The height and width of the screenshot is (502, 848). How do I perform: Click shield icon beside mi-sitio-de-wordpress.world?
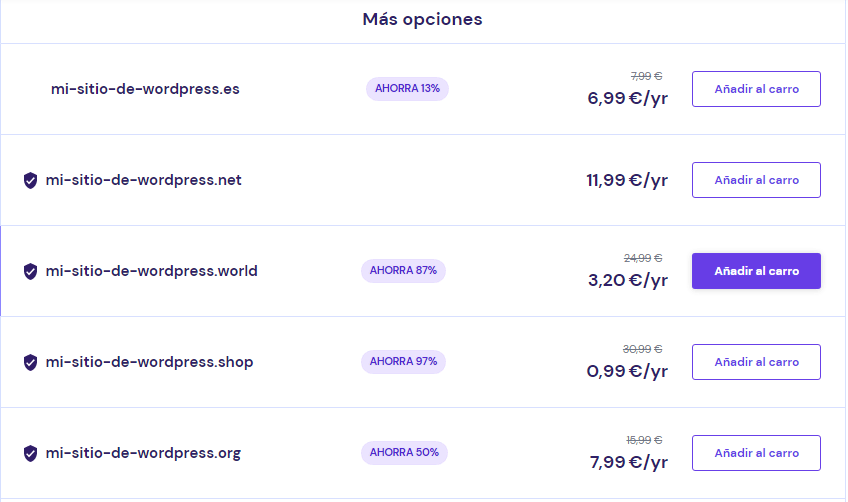[30, 271]
